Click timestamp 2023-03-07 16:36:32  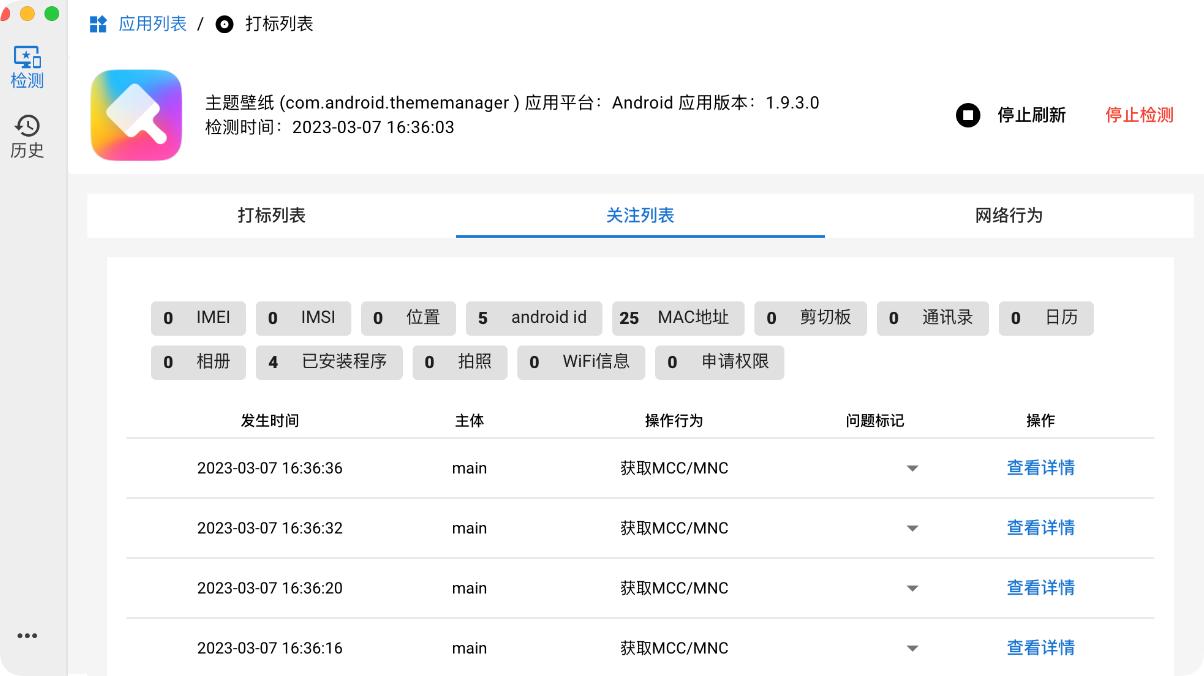pyautogui.click(x=270, y=528)
